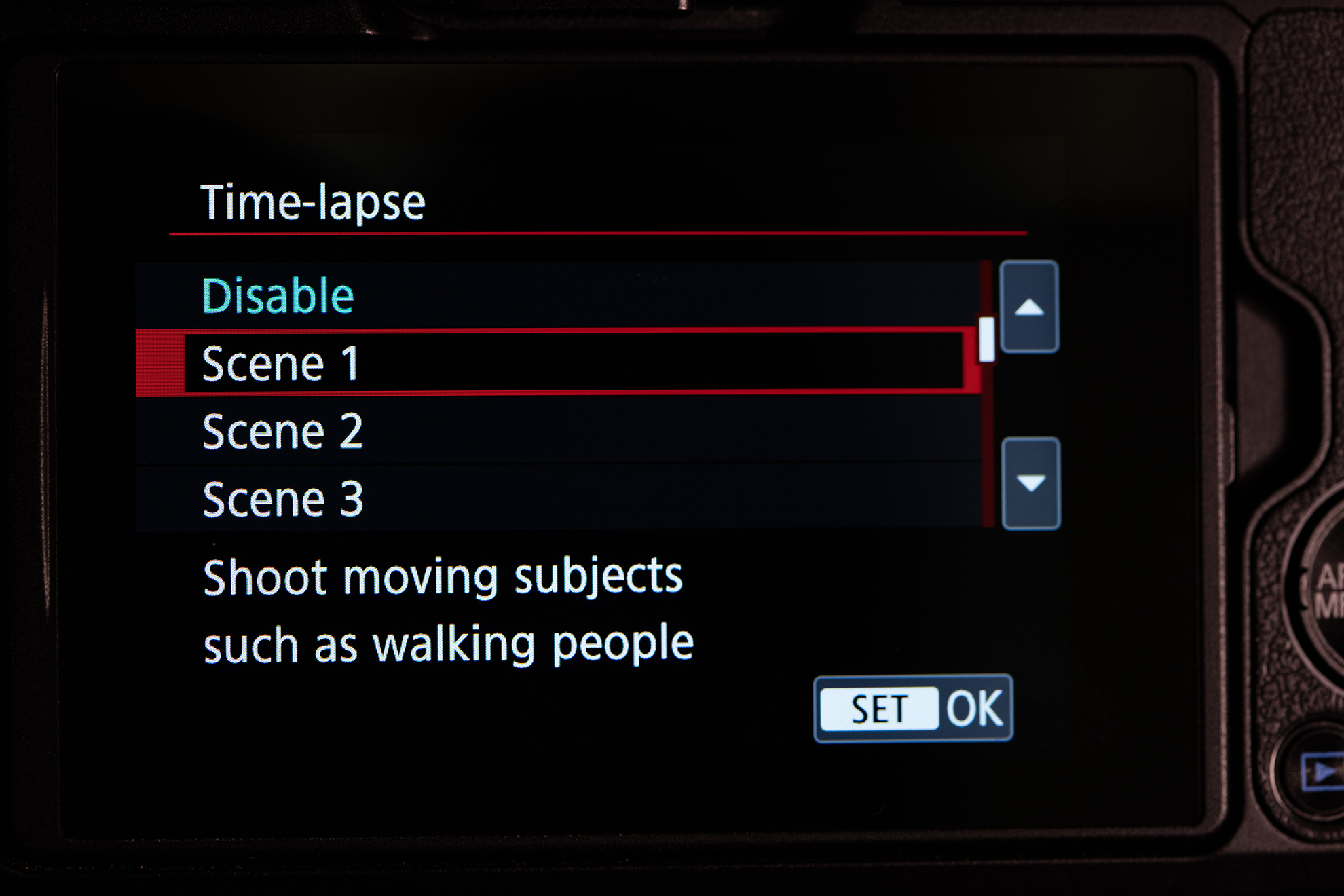The width and height of the screenshot is (1344, 896).
Task: Tap the down arrow scroll button
Action: click(1031, 483)
